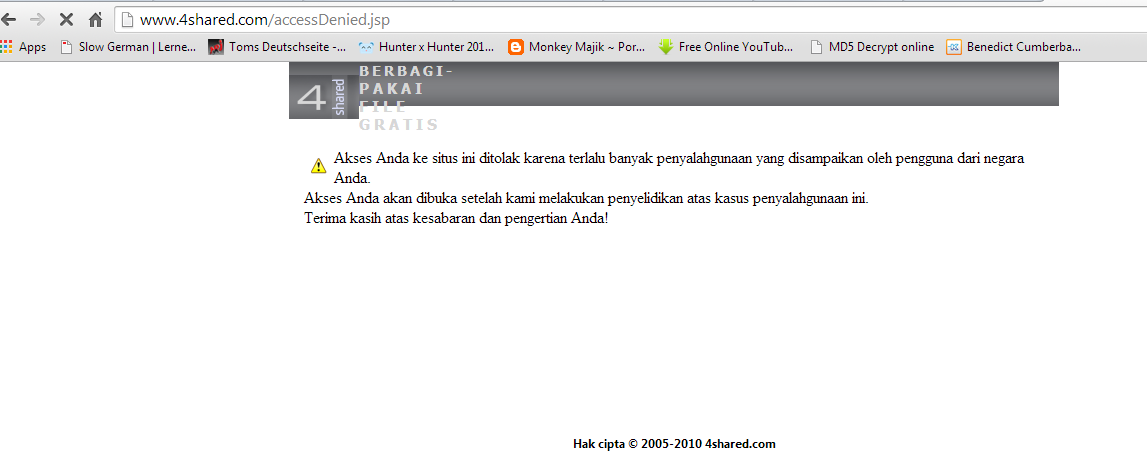Click Benedict Cumberba... bookmark favicon
This screenshot has width=1147, height=465.
[953, 48]
